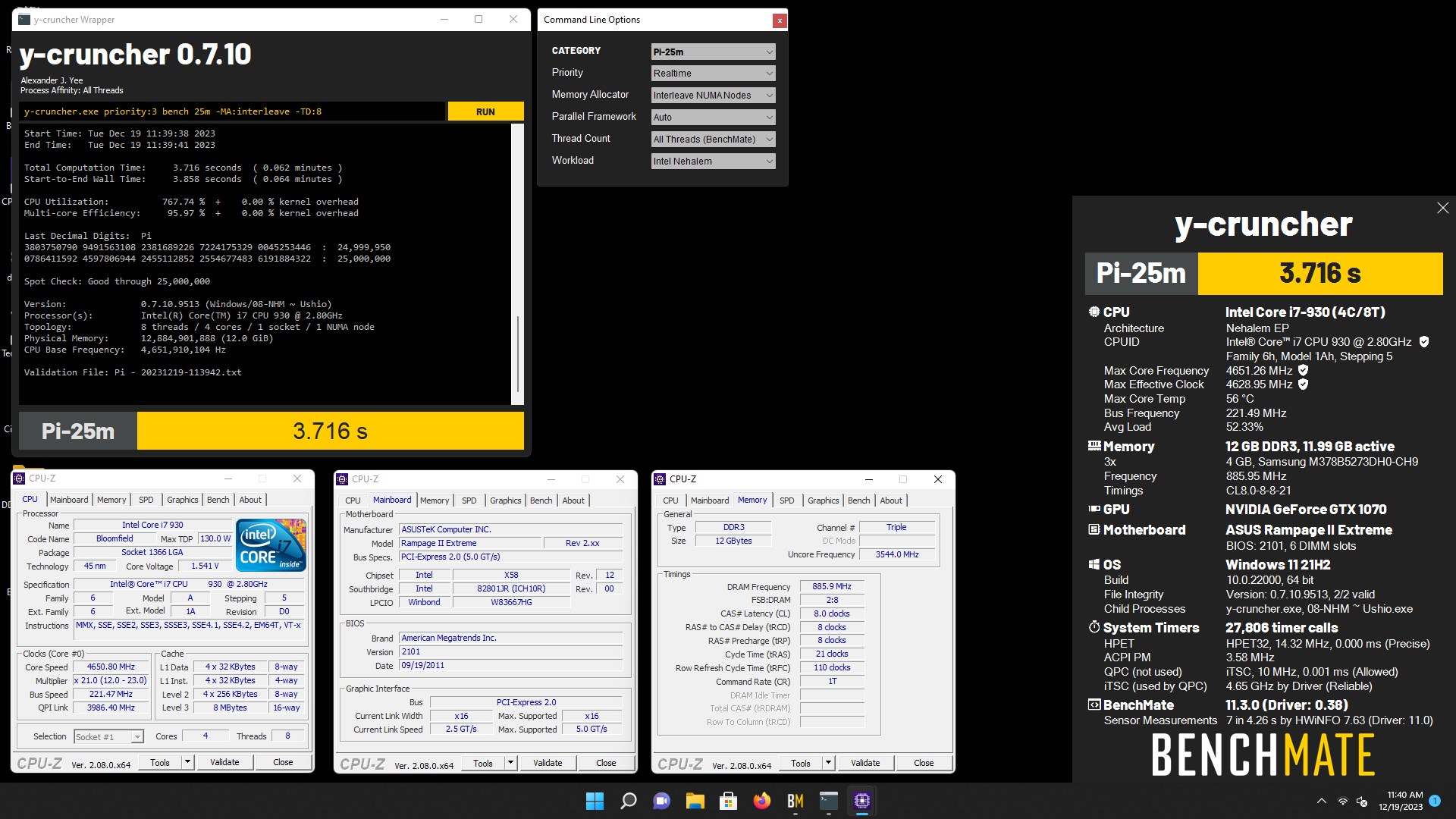Open the Parallel Framework dropdown
The image size is (1456, 819).
[713, 118]
